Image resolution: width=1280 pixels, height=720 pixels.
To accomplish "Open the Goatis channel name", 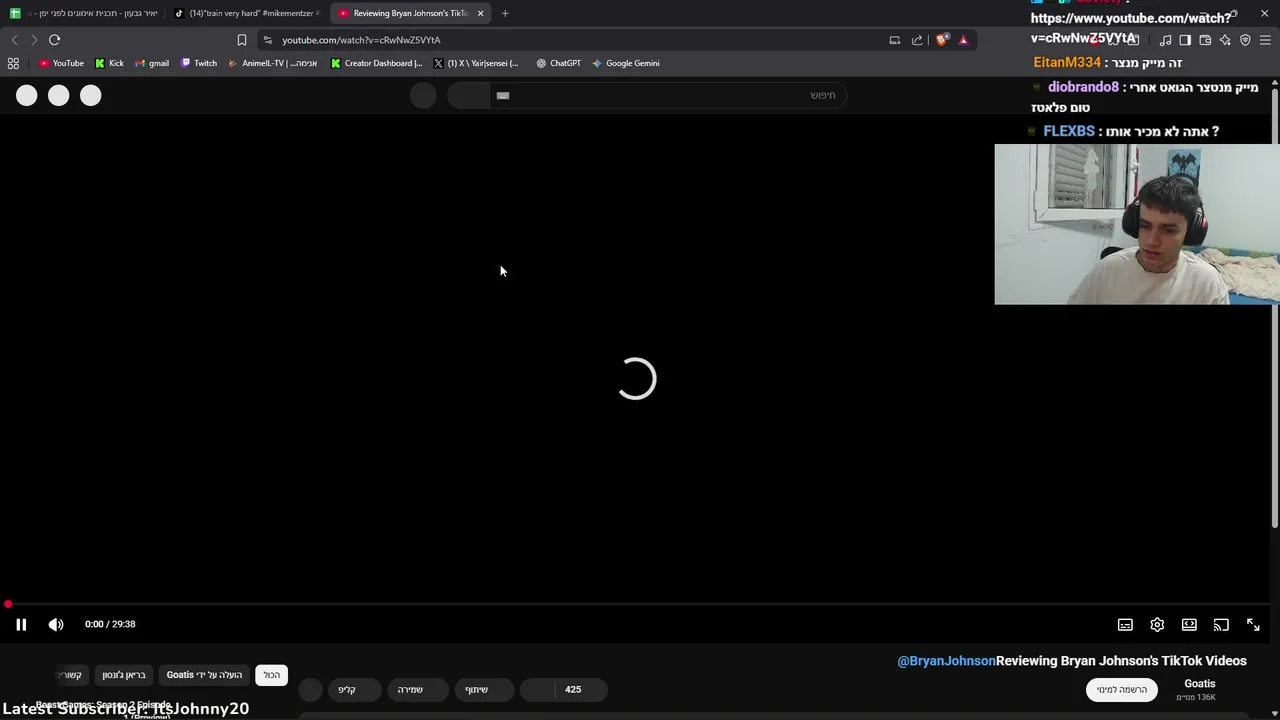I will coord(1199,683).
